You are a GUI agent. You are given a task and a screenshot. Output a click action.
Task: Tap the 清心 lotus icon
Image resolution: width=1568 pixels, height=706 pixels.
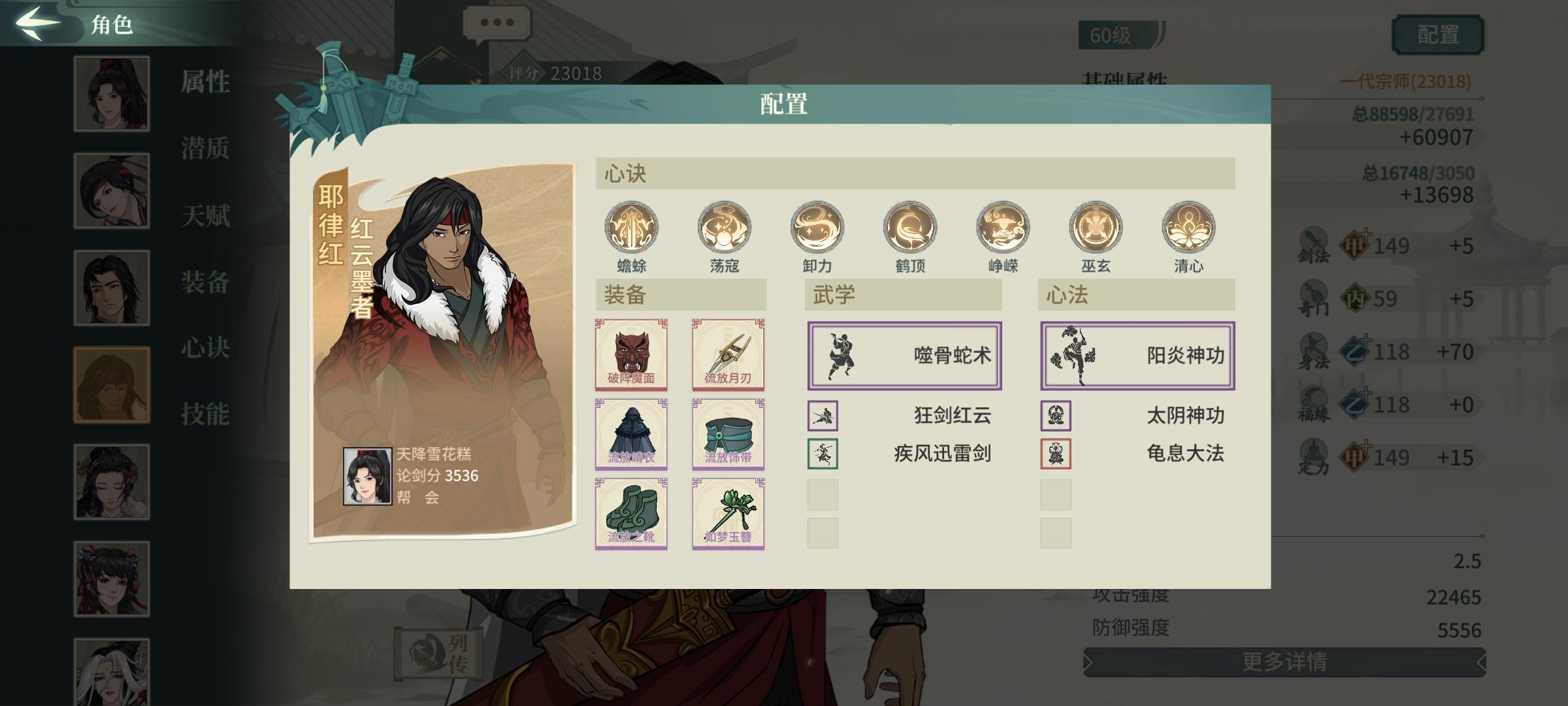point(1188,227)
